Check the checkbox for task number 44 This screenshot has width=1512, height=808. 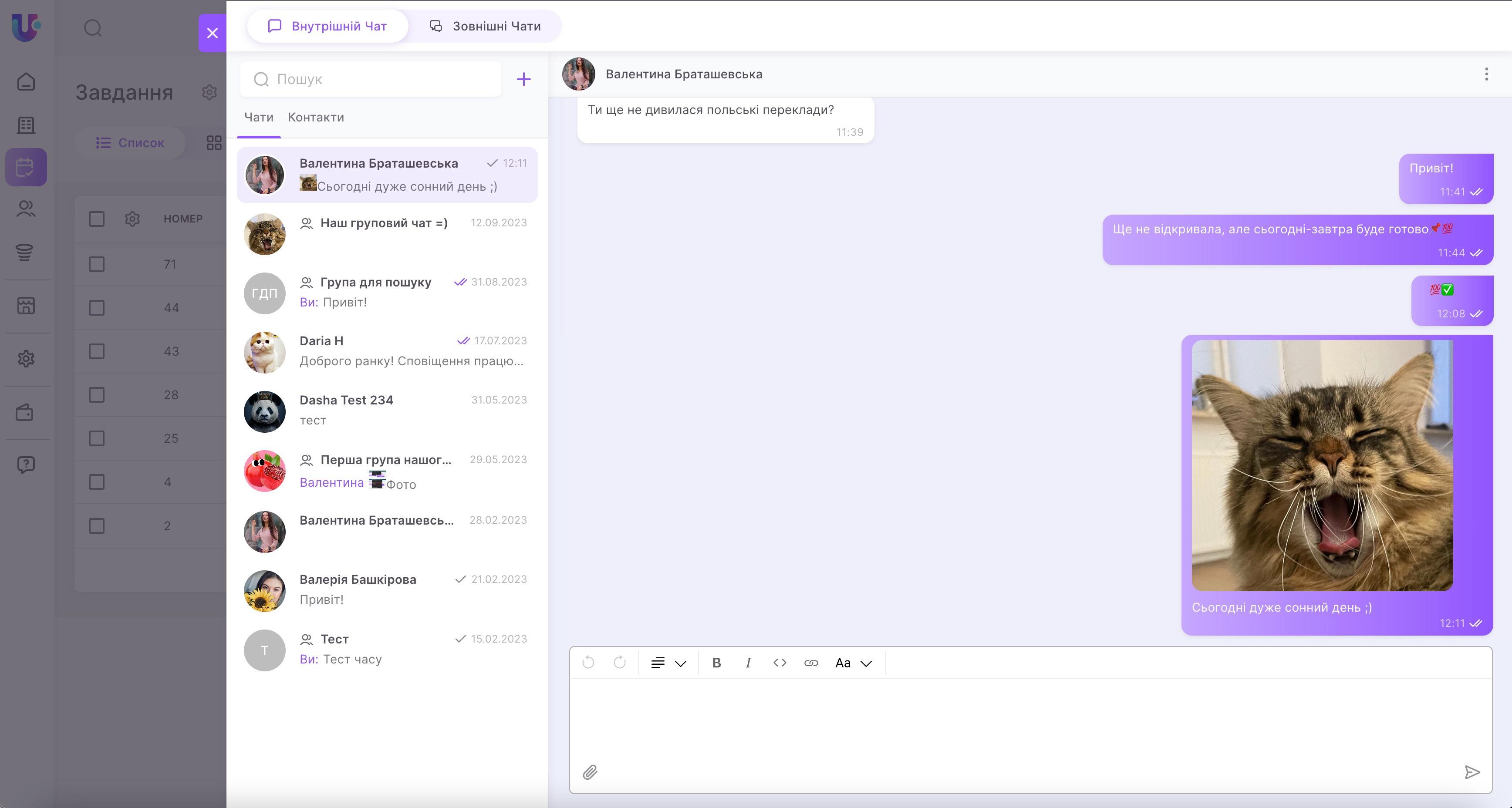tap(97, 307)
